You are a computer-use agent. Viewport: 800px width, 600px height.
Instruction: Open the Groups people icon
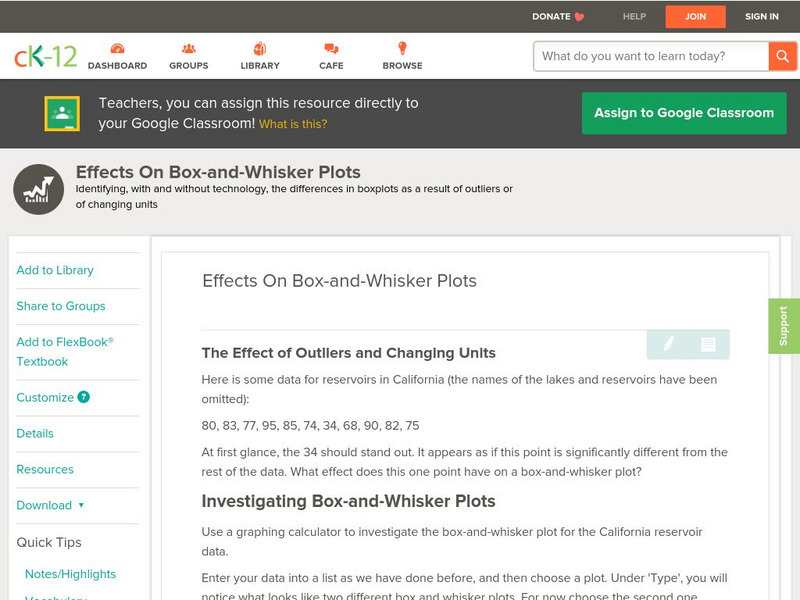pyautogui.click(x=189, y=48)
